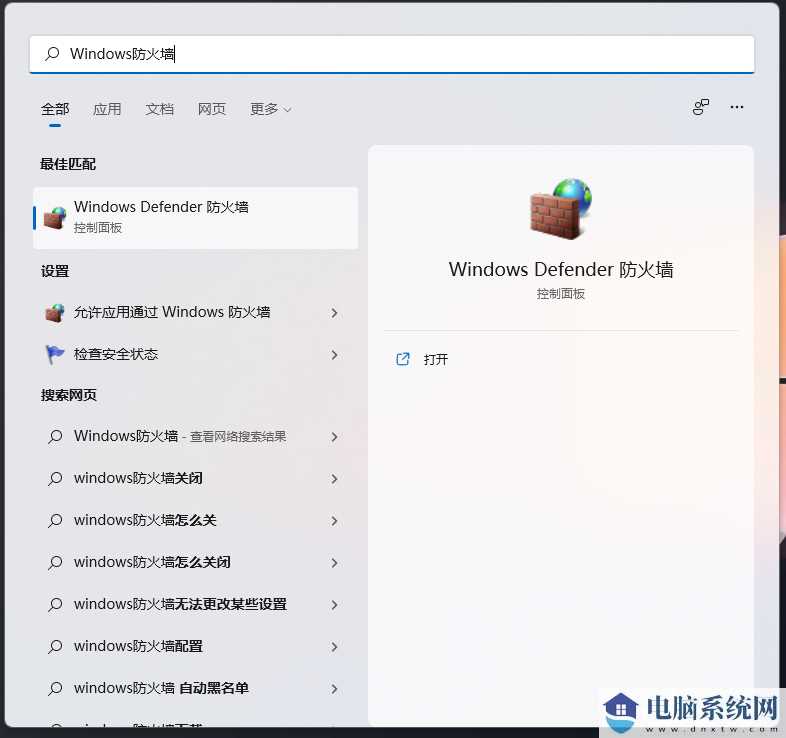Image resolution: width=786 pixels, height=738 pixels.
Task: Click search icon beside windows防火墙配置
Action: pyautogui.click(x=55, y=647)
